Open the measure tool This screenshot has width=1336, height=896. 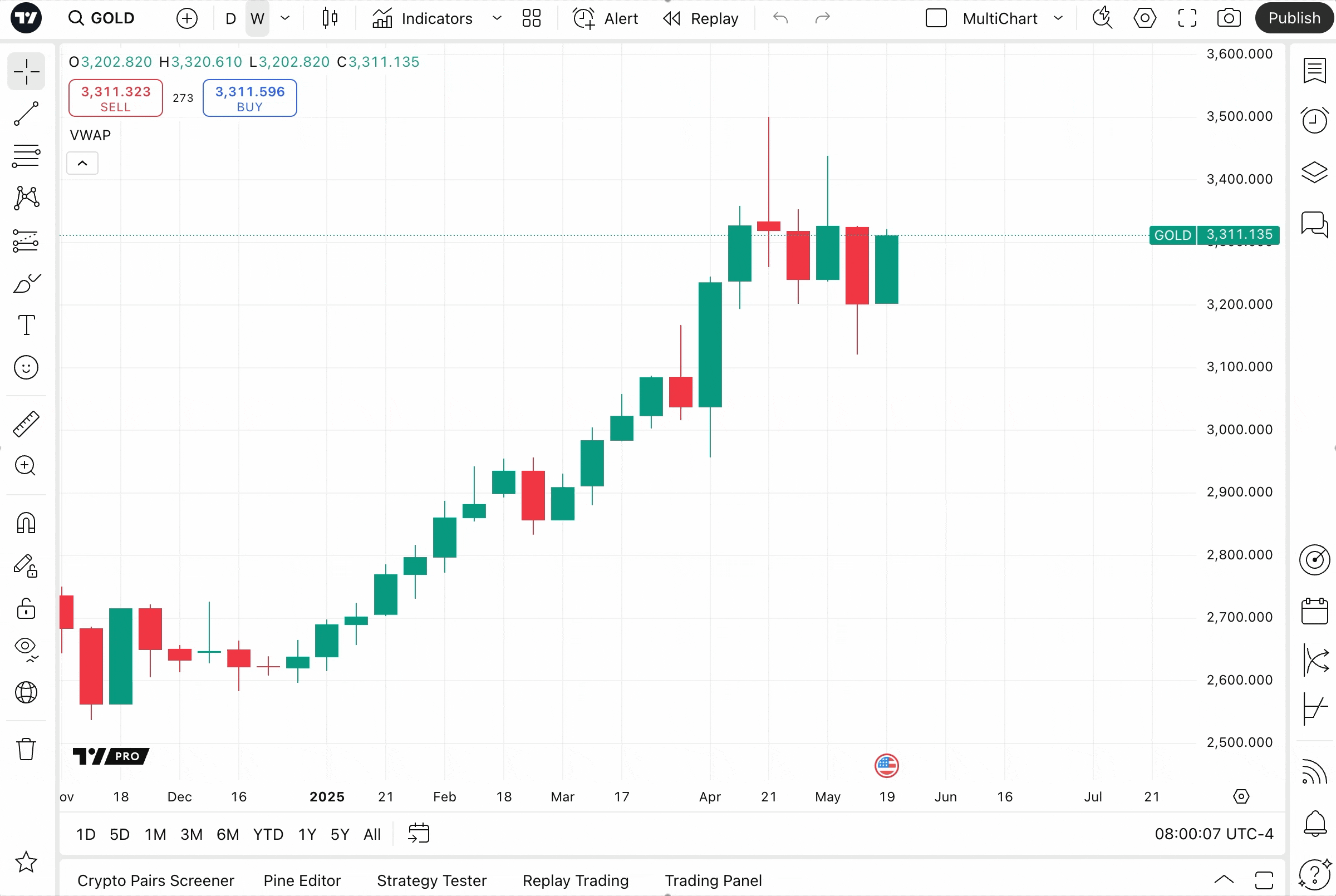(x=26, y=424)
